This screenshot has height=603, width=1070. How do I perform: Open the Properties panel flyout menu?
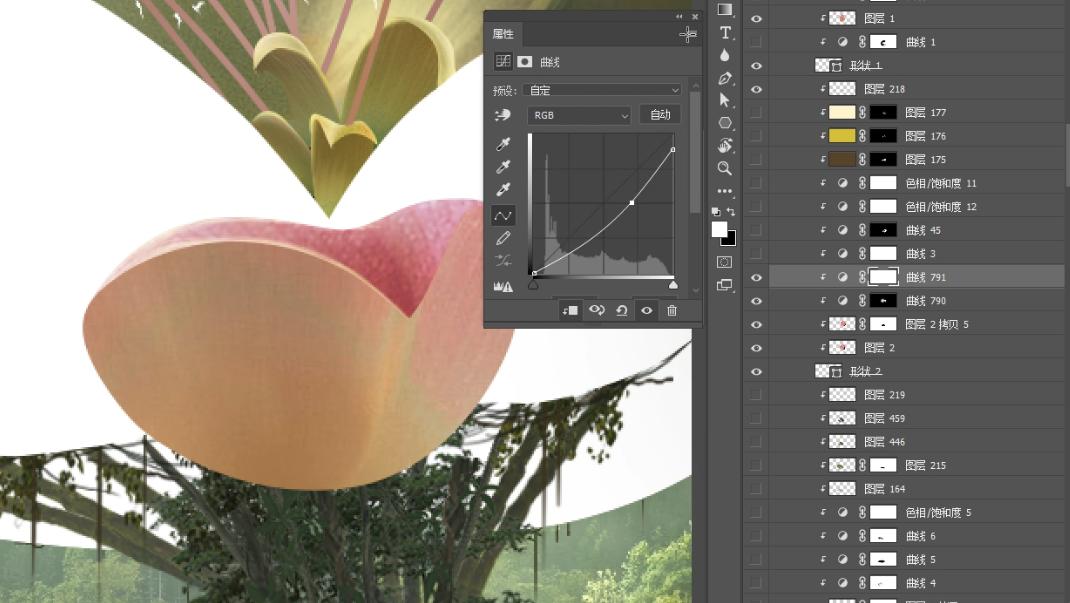point(688,34)
